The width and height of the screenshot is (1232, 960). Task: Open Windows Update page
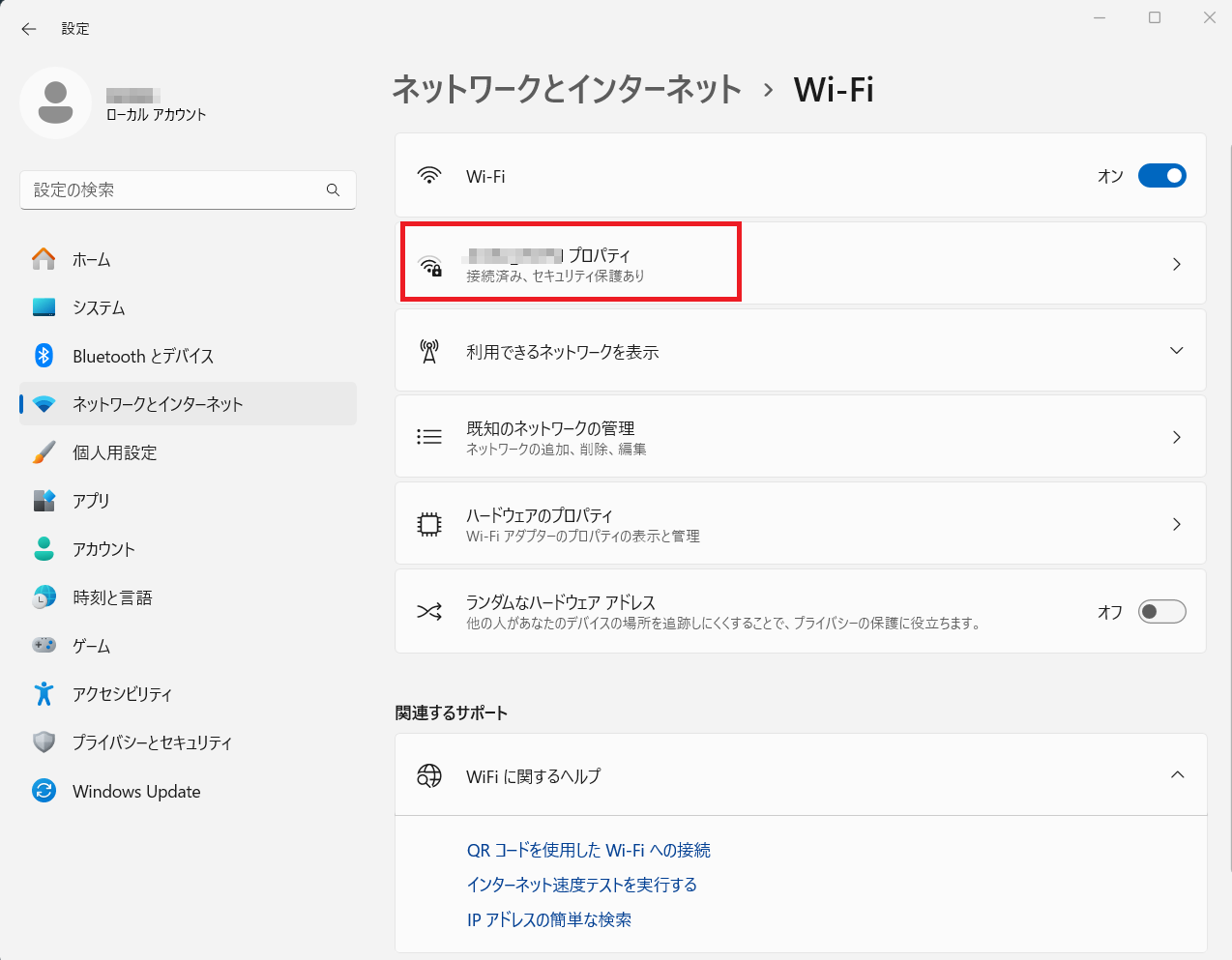tap(188, 791)
